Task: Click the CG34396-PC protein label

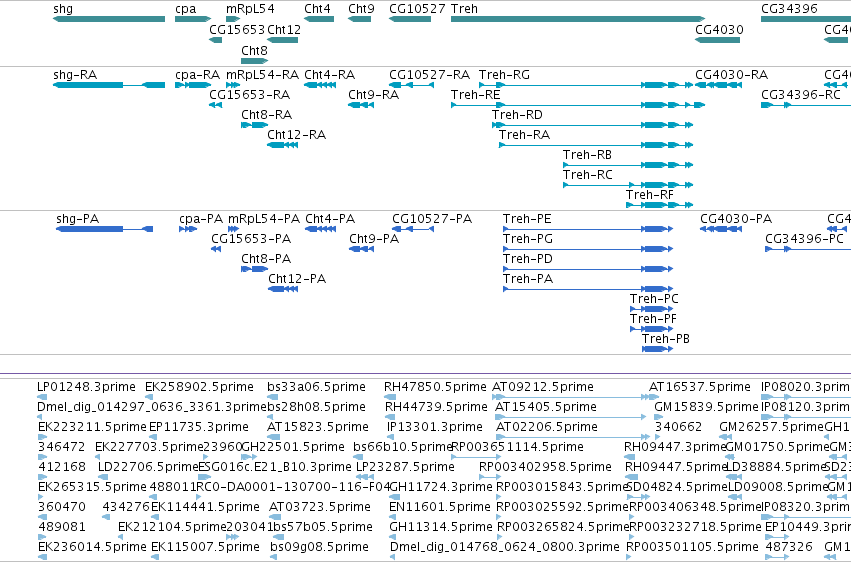Action: 804,239
